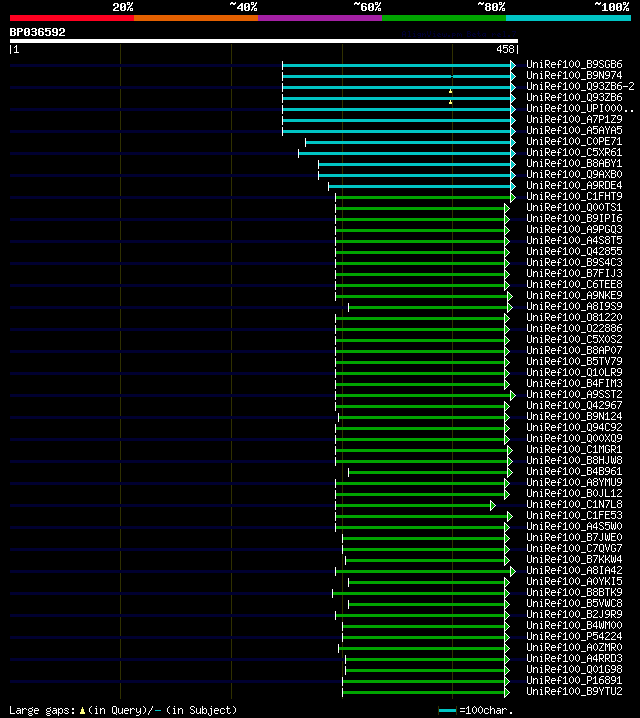Open hit UniRef100_B9SGB6
Screen dimensions: 640x718
(574, 64)
